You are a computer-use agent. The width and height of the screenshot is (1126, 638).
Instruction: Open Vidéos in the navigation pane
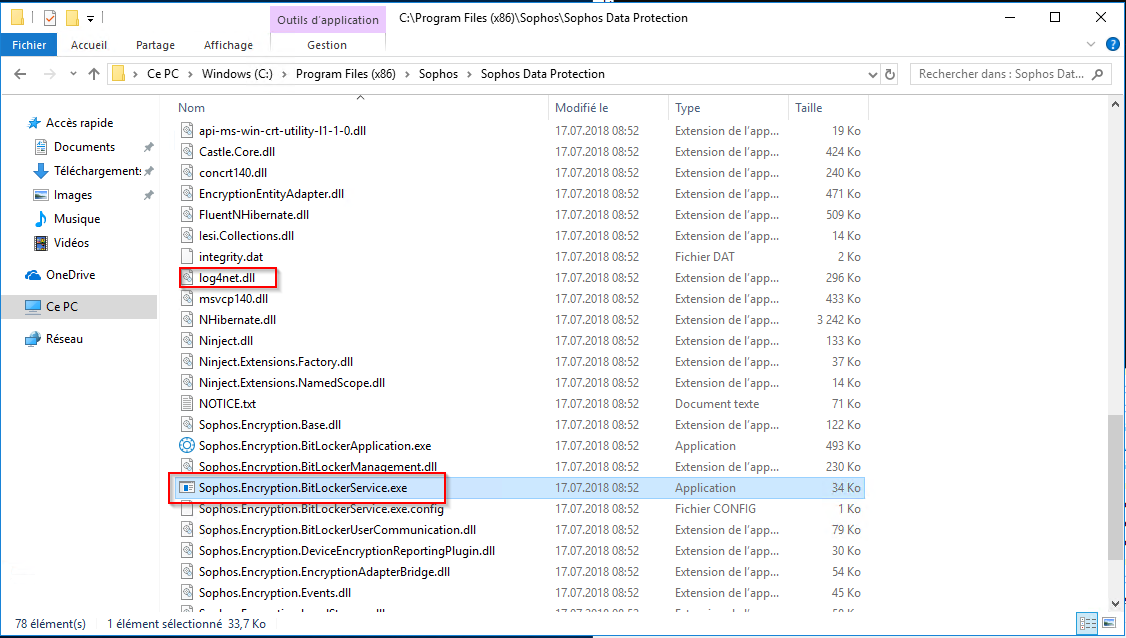point(71,243)
